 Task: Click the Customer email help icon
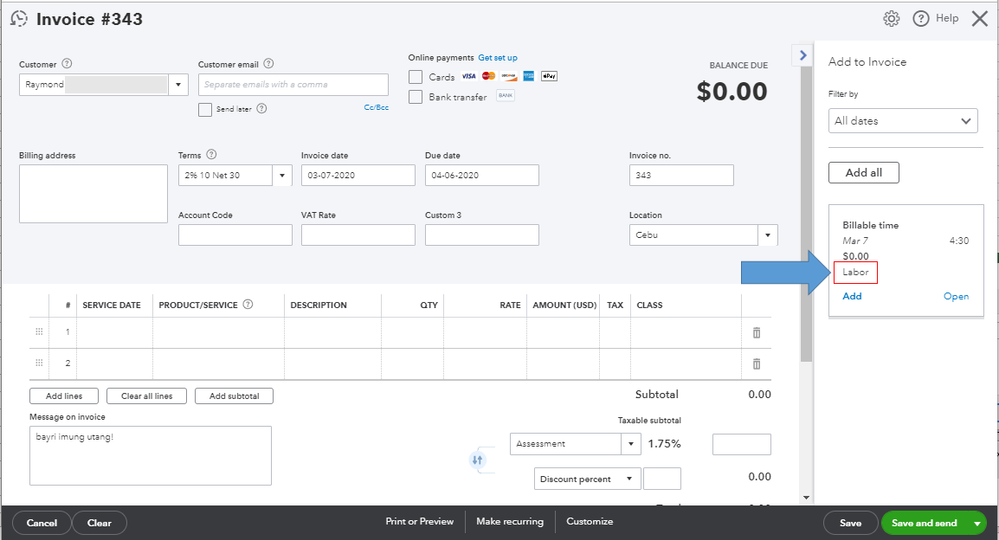tap(269, 64)
